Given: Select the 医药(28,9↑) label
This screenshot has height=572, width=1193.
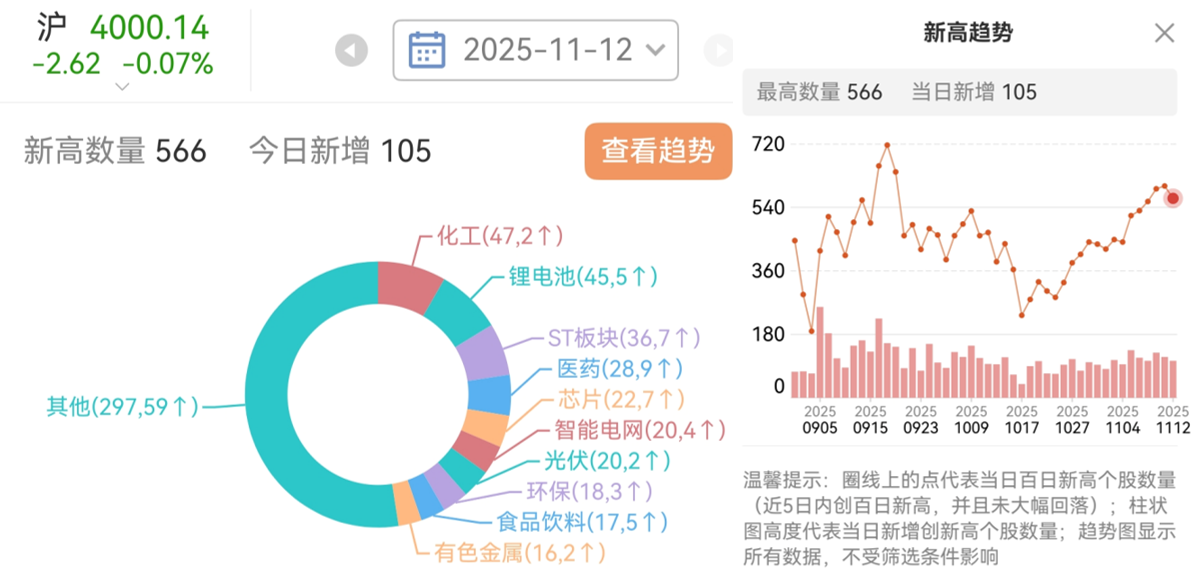Looking at the screenshot, I should pos(619,369).
